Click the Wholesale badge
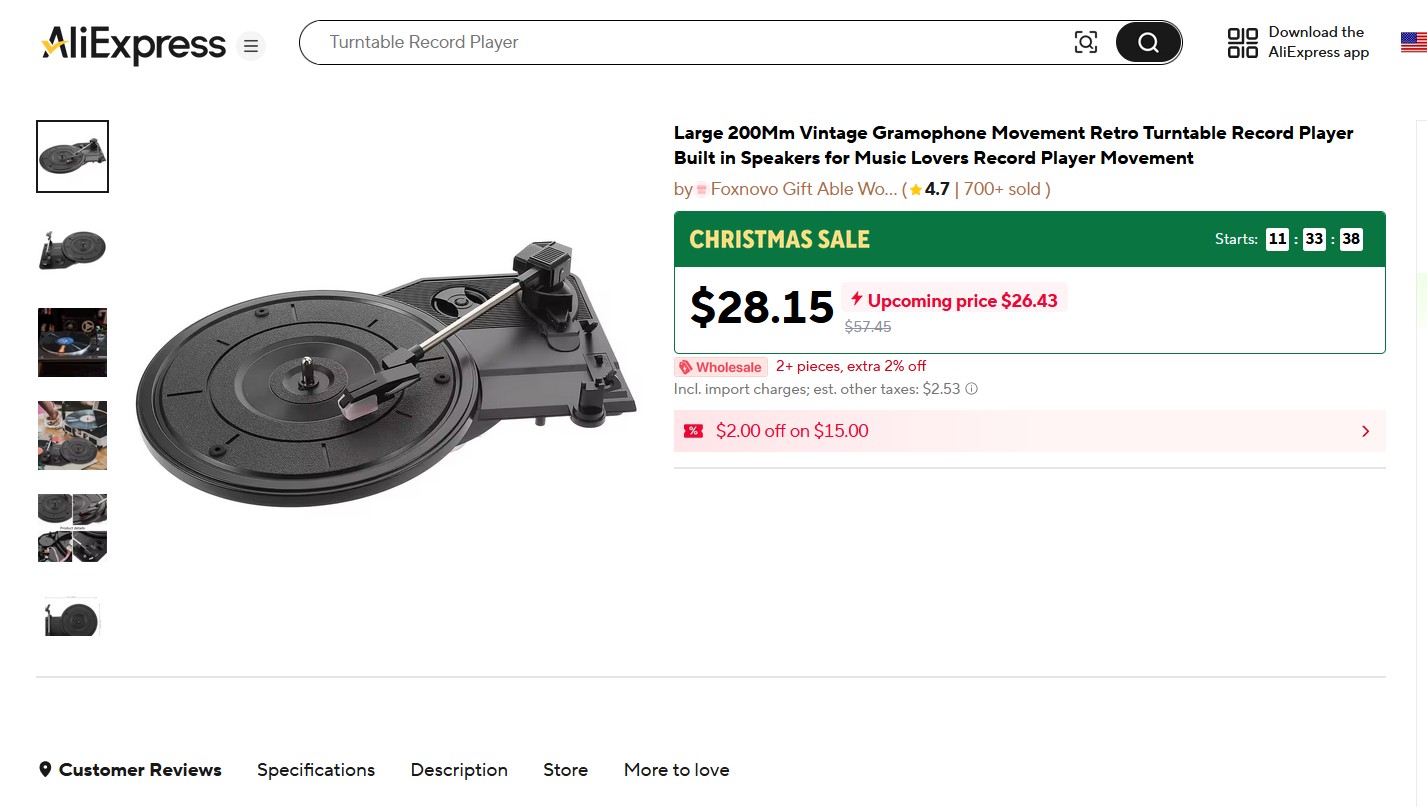Viewport: 1427px width, 807px height. pos(720,367)
